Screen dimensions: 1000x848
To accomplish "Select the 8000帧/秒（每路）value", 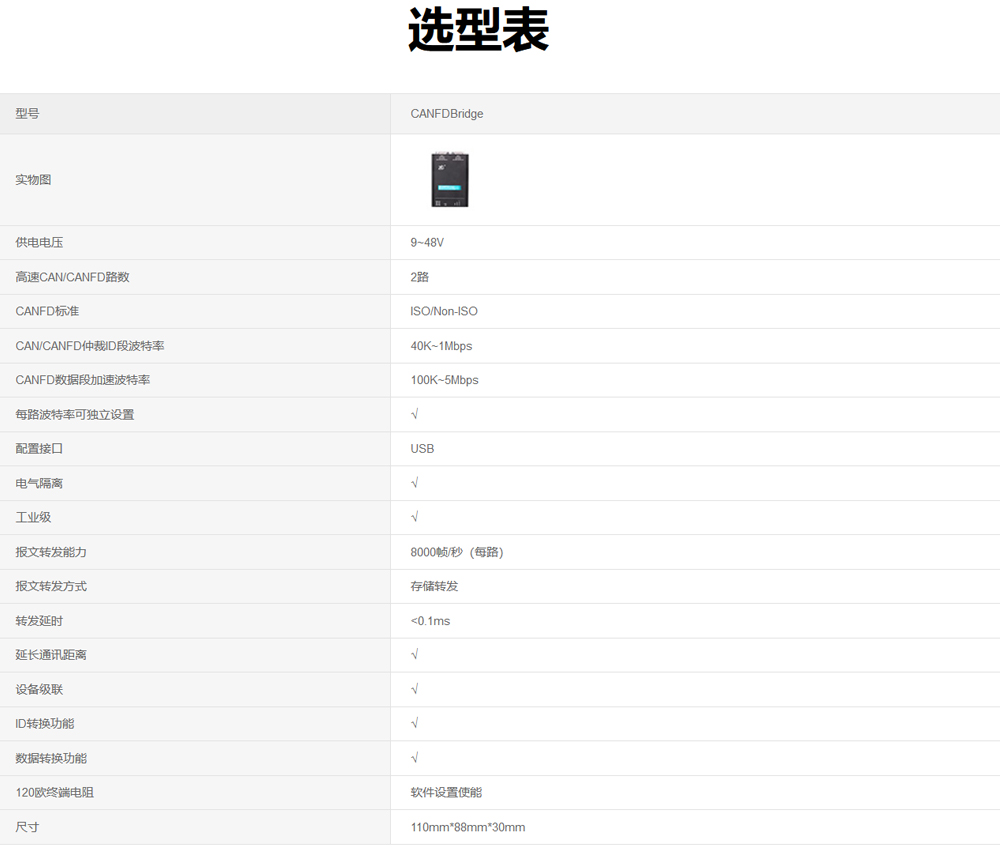I will 457,552.
